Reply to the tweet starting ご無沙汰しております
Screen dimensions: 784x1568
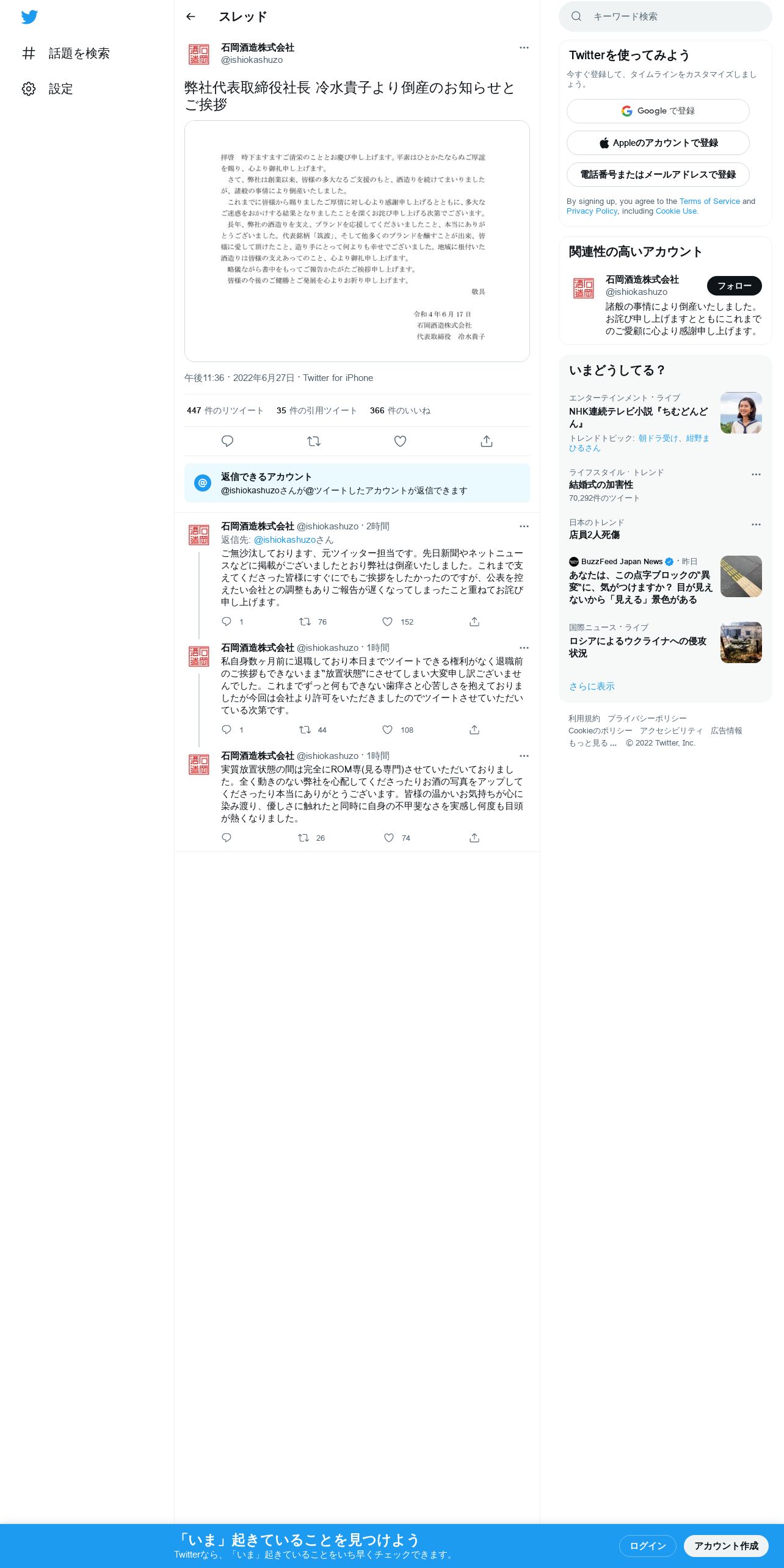(x=227, y=622)
